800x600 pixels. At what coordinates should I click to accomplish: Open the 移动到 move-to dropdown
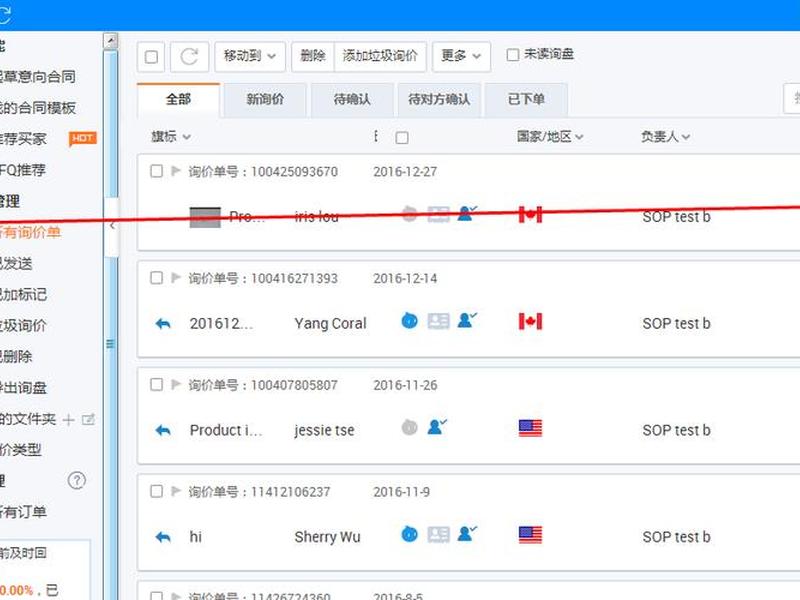click(x=250, y=57)
